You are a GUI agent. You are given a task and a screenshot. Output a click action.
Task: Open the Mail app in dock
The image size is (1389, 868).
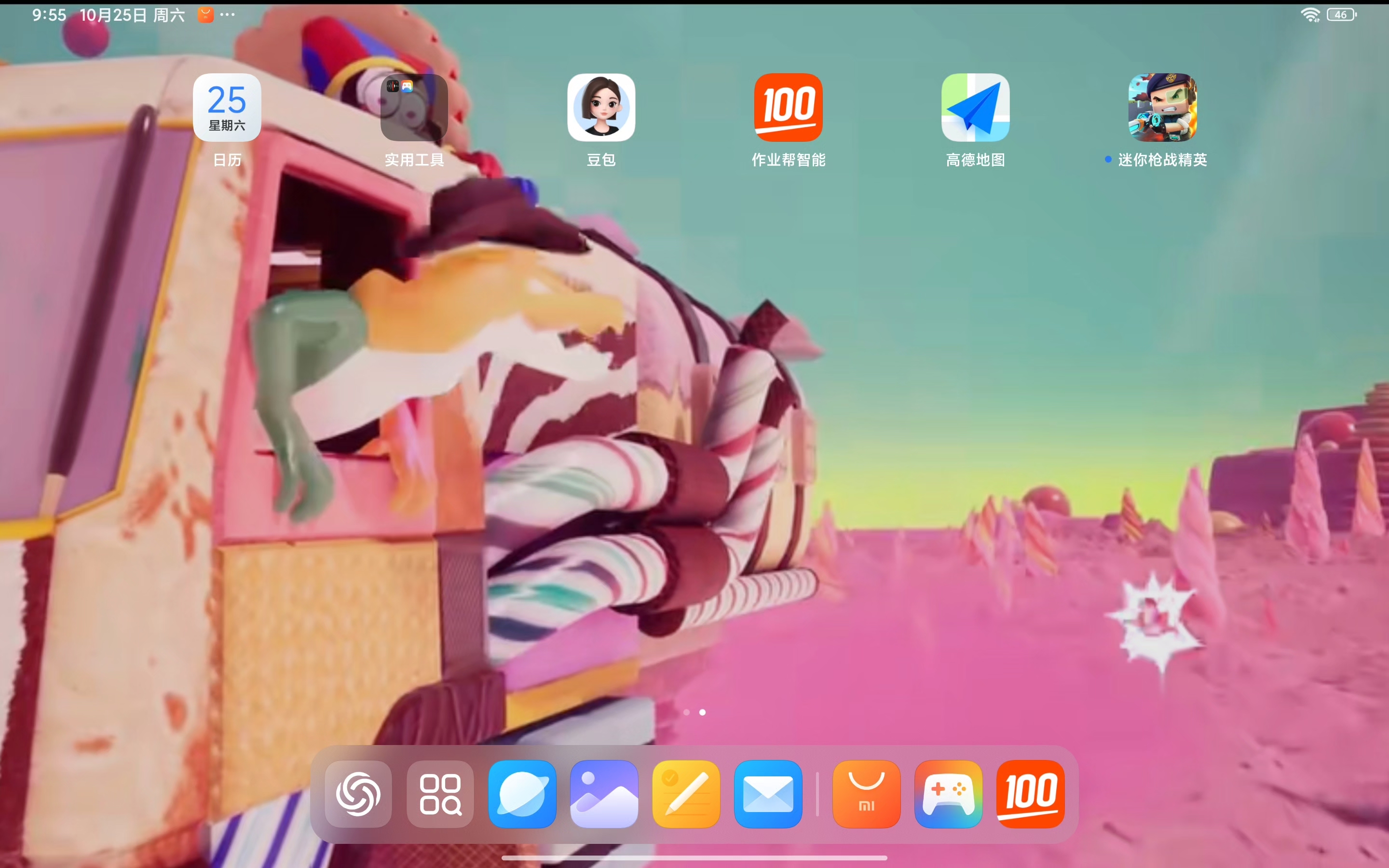[x=768, y=794]
